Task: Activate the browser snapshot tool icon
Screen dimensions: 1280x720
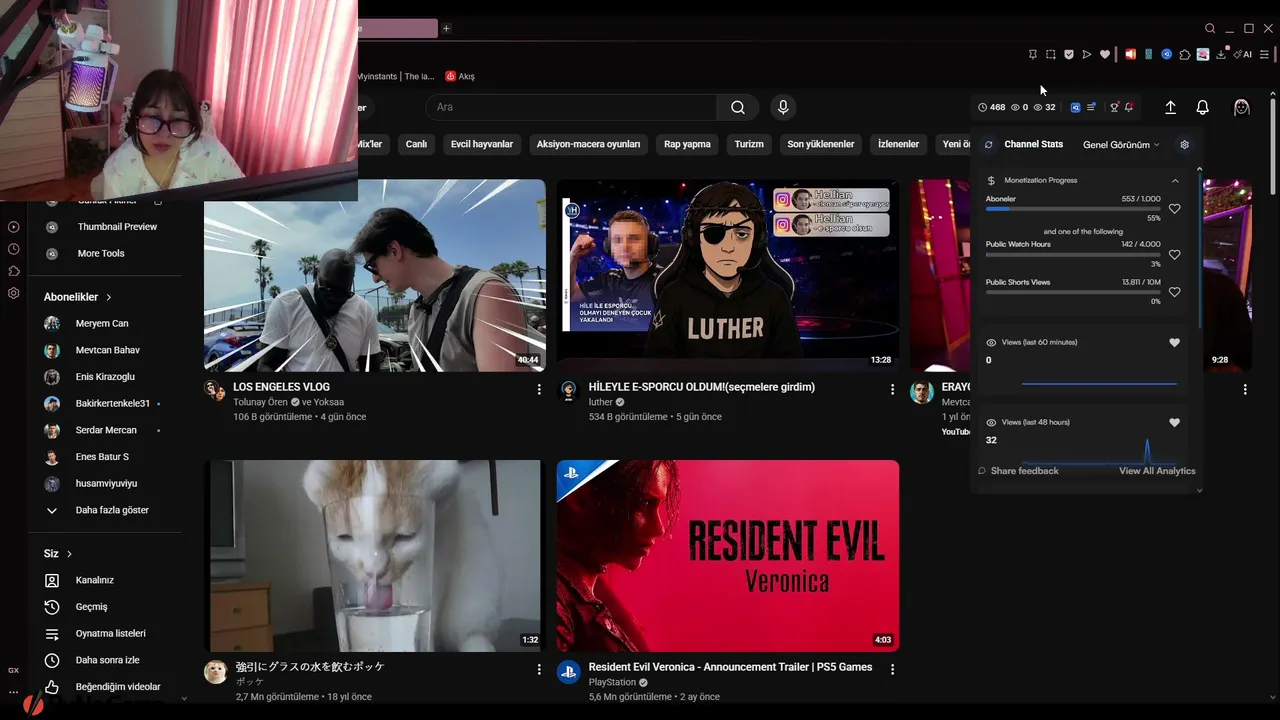Action: click(1051, 55)
